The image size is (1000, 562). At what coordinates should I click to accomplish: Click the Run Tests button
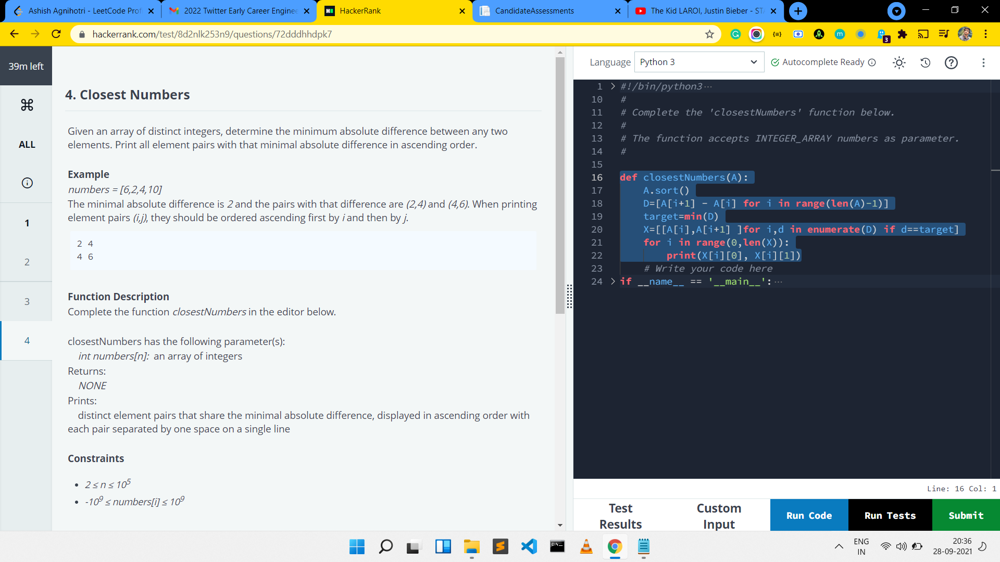click(x=890, y=515)
